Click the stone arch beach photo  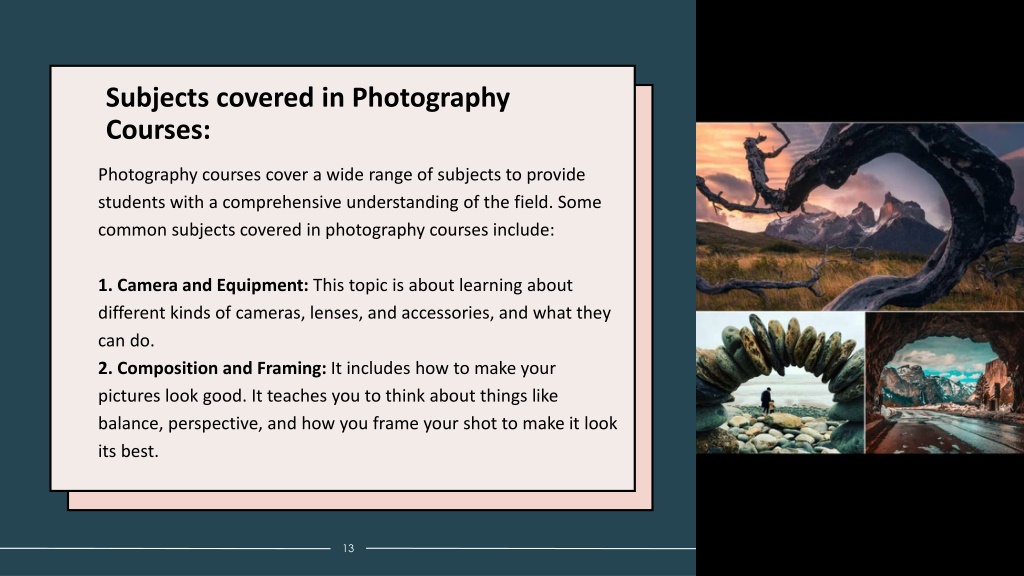780,383
